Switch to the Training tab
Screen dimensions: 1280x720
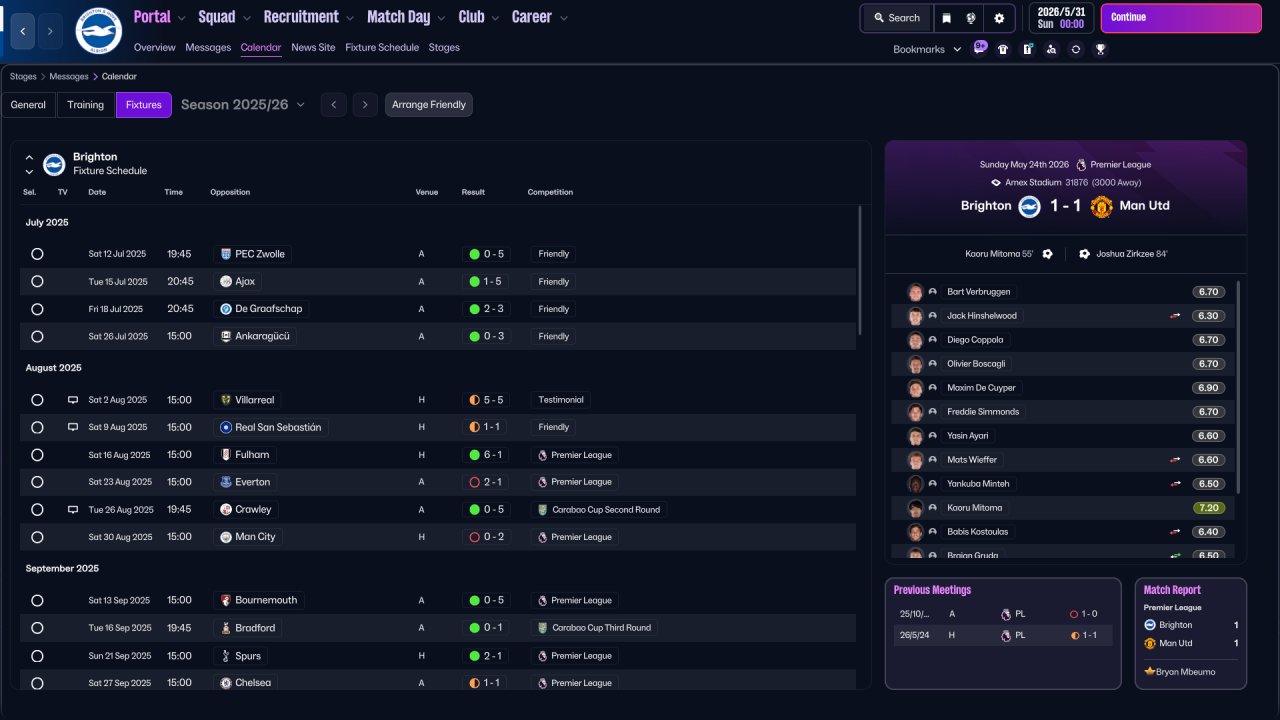(86, 105)
